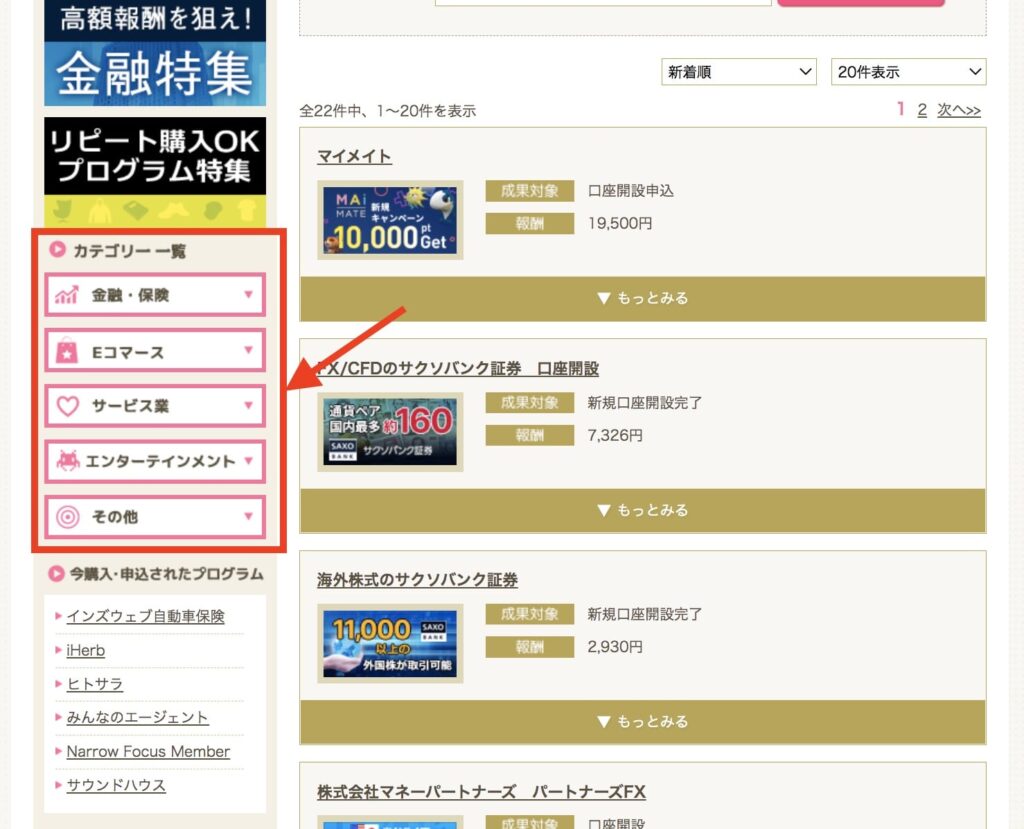Expand the 金融・保険 category arrow
This screenshot has height=829, width=1024.
point(249,295)
